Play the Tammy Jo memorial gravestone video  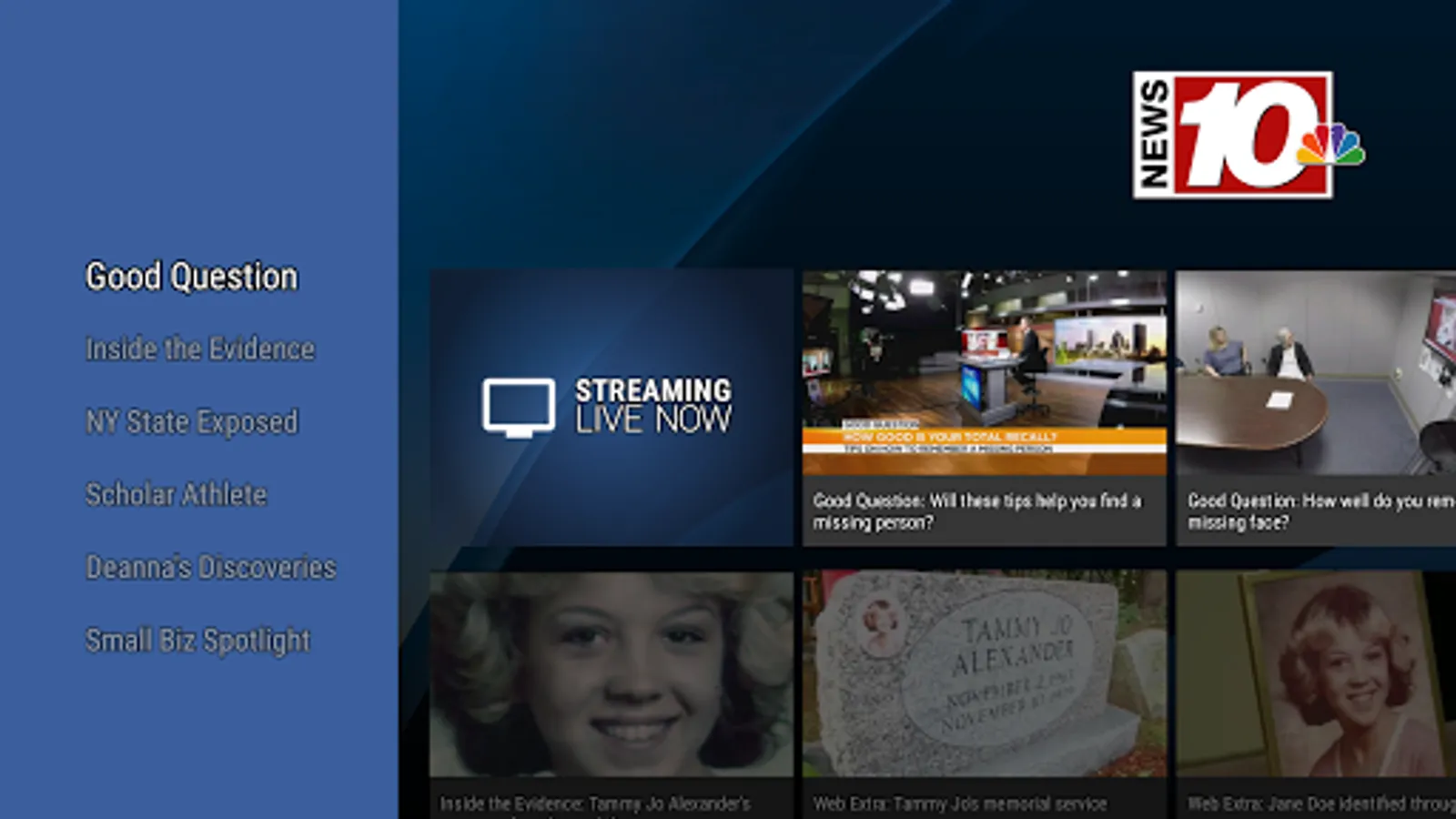[x=985, y=674]
